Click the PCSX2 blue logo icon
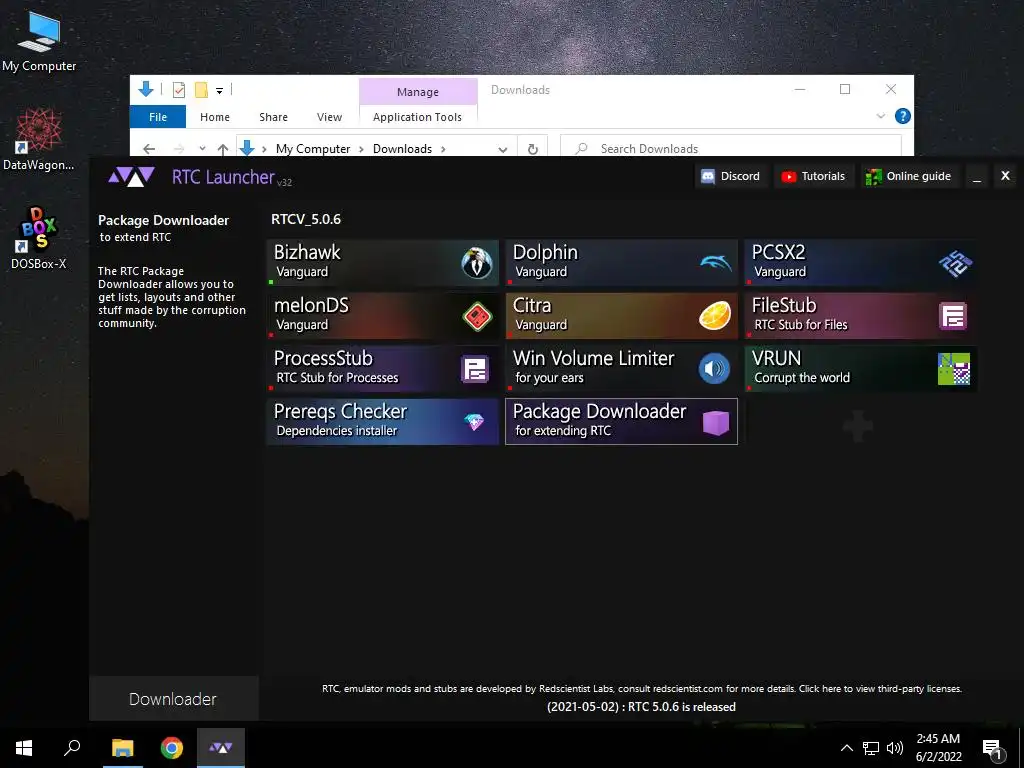The width and height of the screenshot is (1024, 768). point(955,263)
